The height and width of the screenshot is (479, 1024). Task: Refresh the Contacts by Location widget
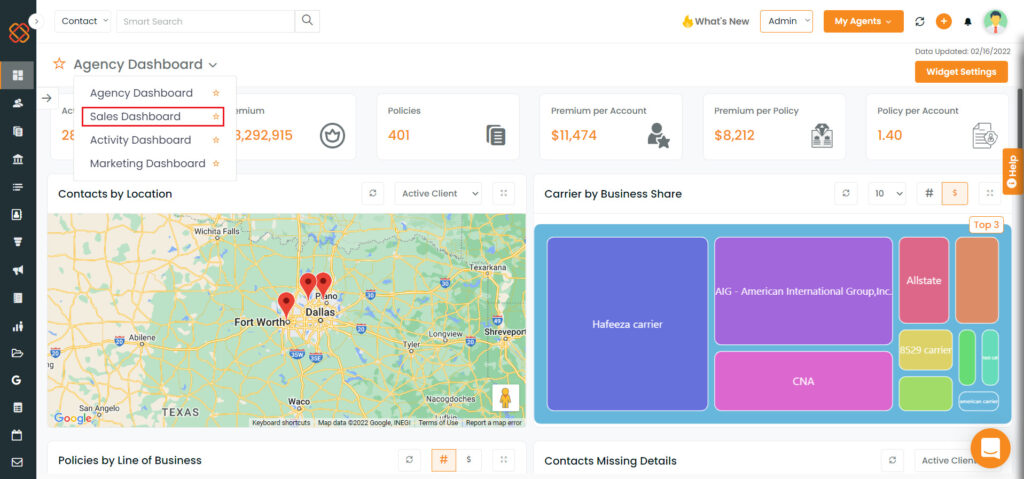point(373,193)
